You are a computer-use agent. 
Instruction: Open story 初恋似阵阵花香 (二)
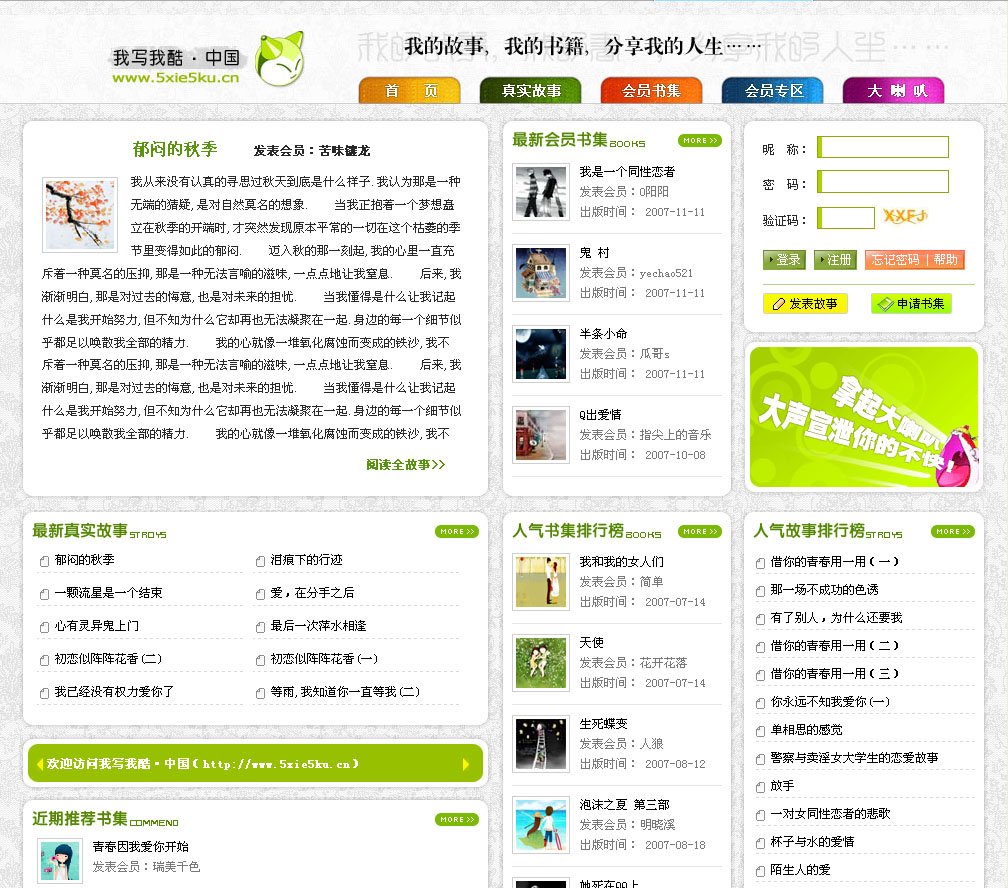(108, 659)
